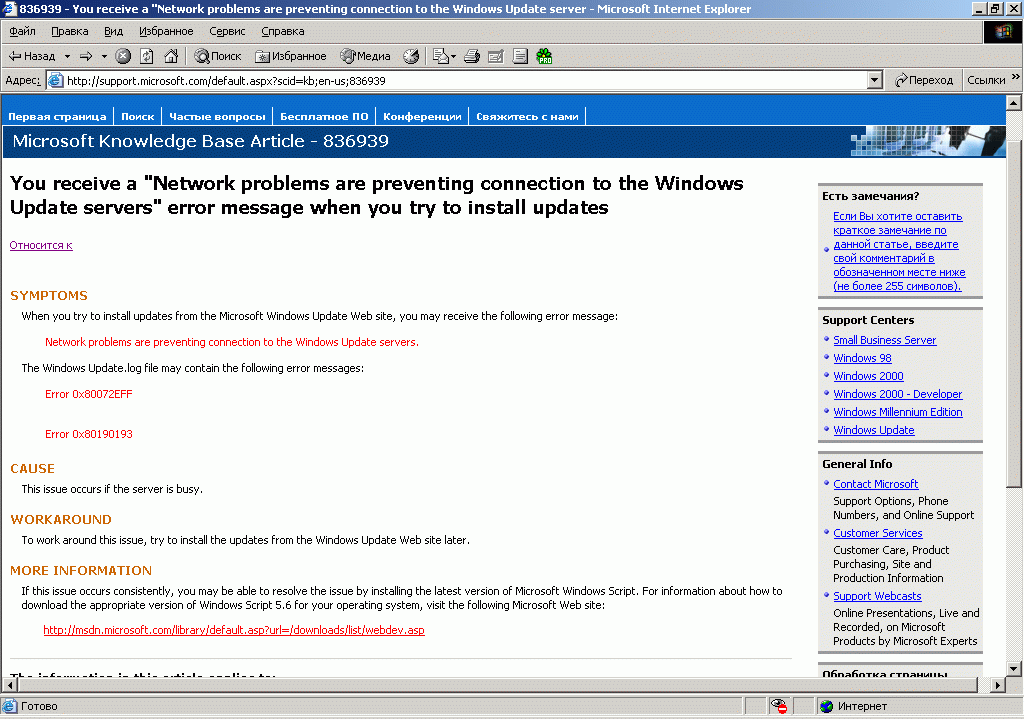The height and width of the screenshot is (719, 1024).
Task: Click the Discuss toolbar icon
Action: 520,56
